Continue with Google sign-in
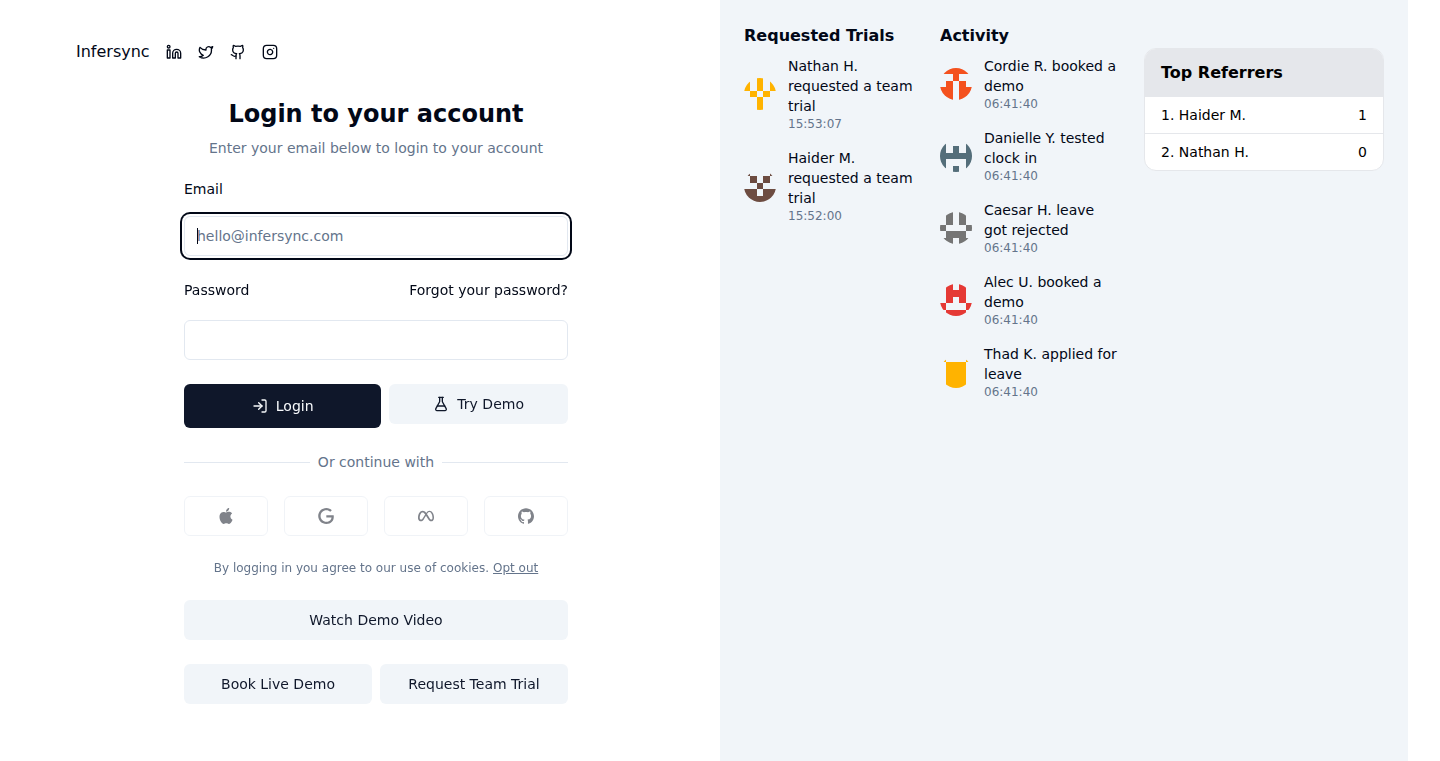 326,516
